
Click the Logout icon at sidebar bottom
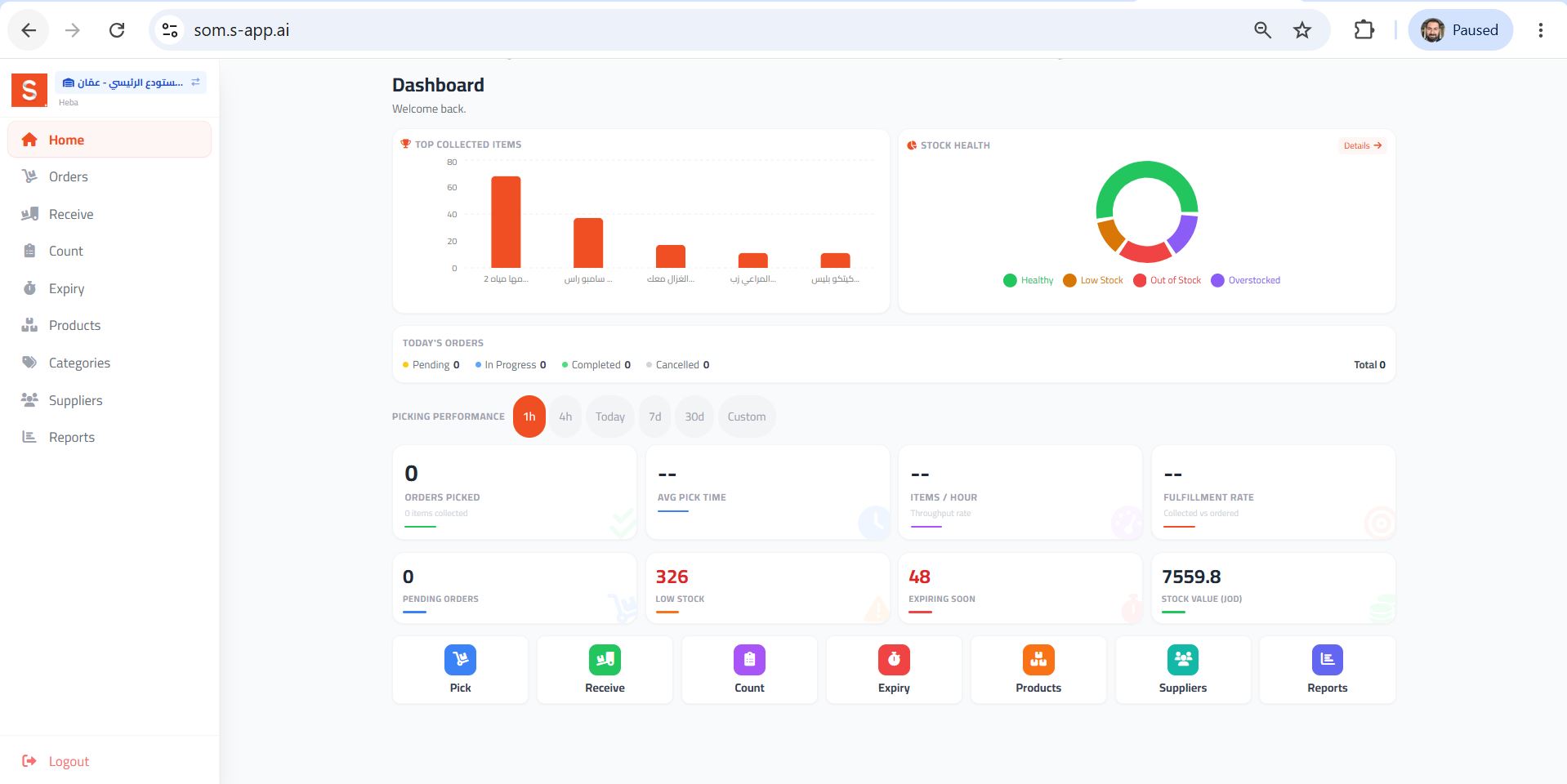pos(29,761)
